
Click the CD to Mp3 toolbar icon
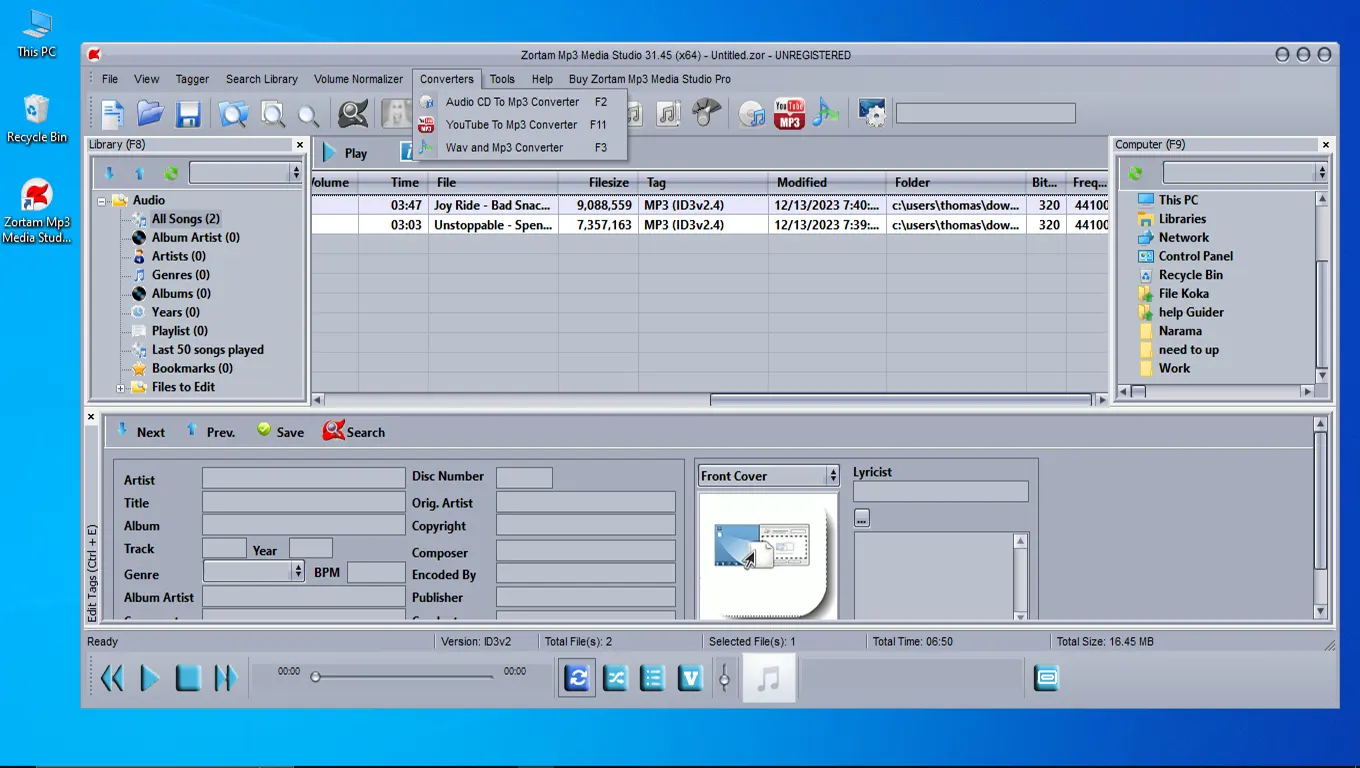(752, 114)
